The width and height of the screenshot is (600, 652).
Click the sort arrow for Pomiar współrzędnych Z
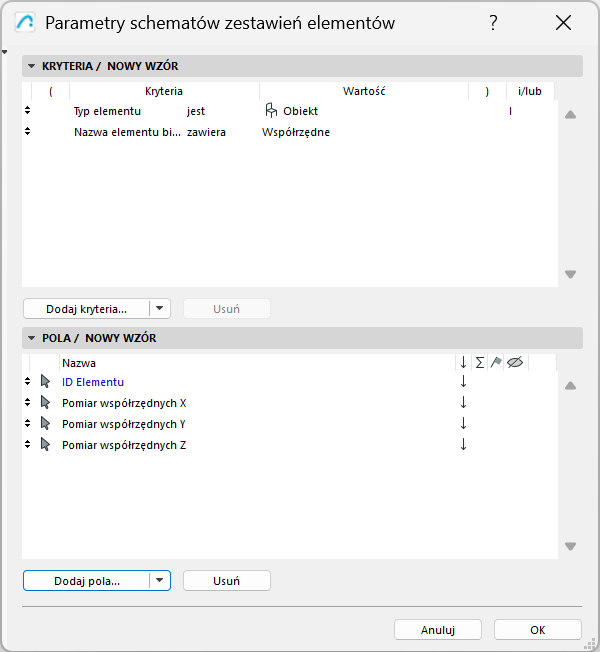point(463,444)
